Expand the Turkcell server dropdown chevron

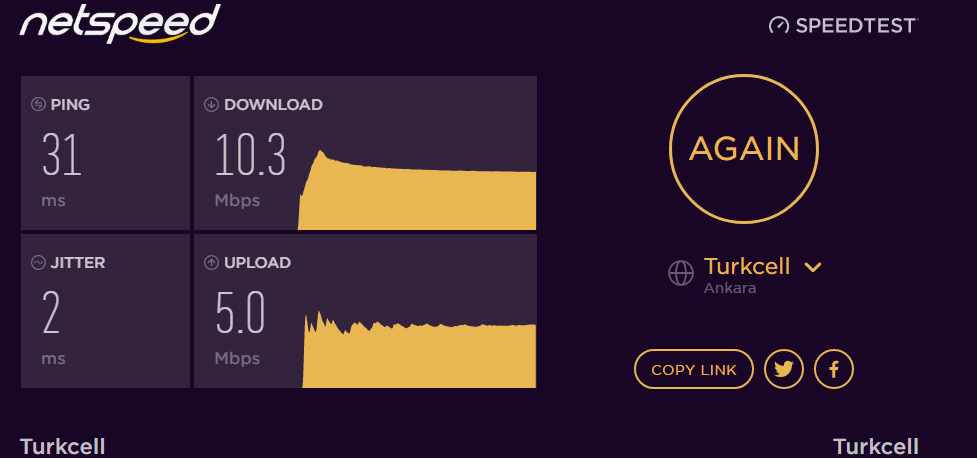pos(813,267)
